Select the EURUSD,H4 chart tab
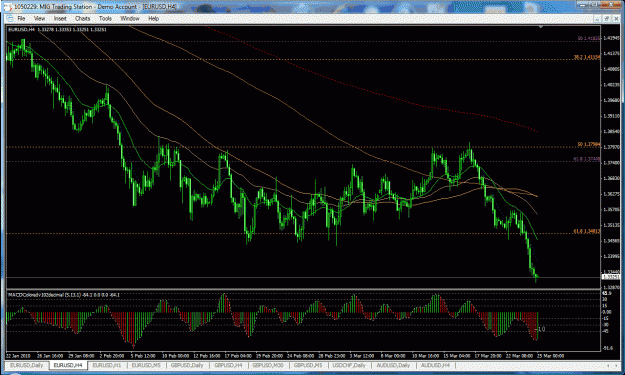This screenshot has width=625, height=375. pos(68,365)
